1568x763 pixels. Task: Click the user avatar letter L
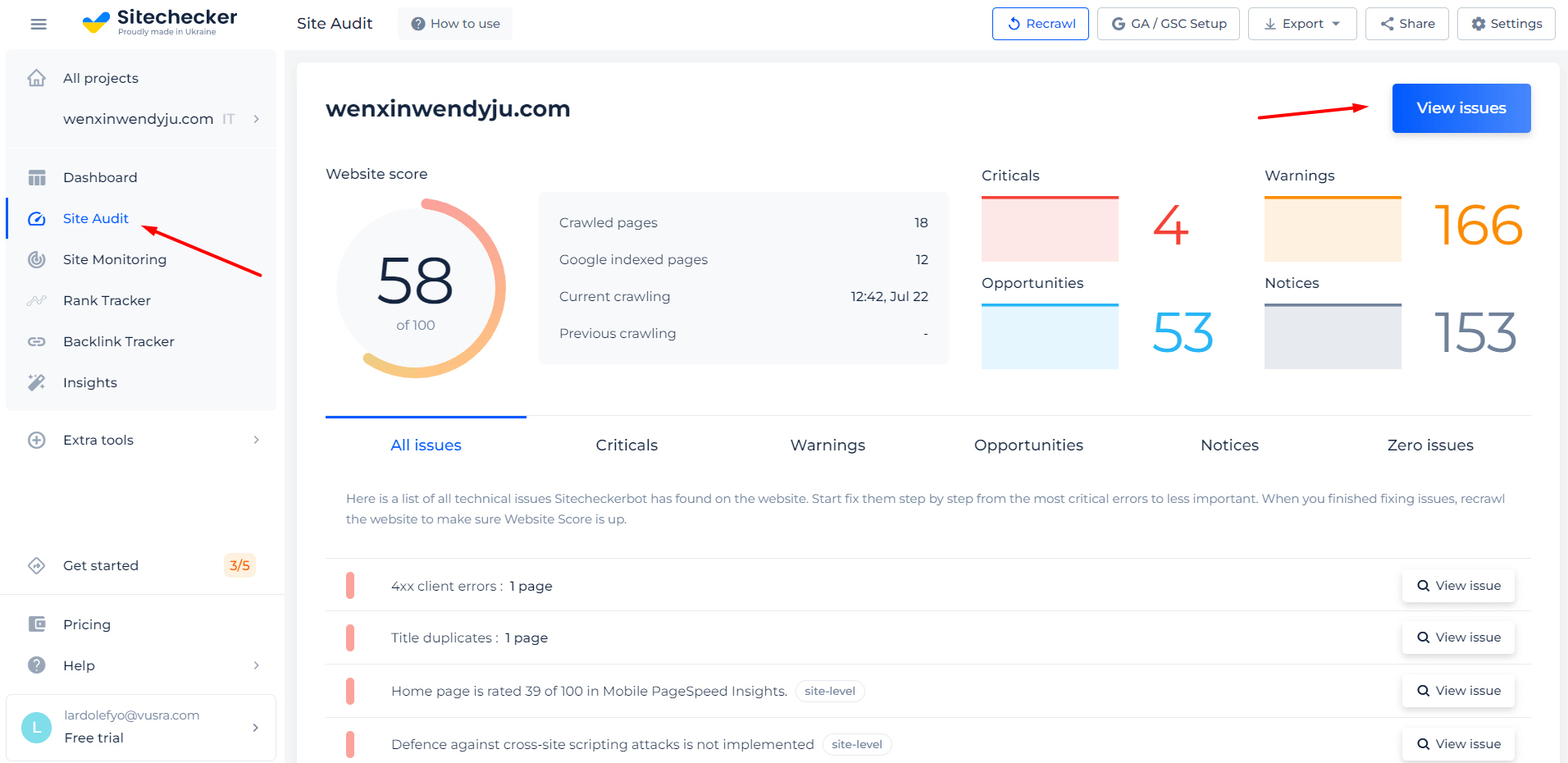(x=36, y=728)
